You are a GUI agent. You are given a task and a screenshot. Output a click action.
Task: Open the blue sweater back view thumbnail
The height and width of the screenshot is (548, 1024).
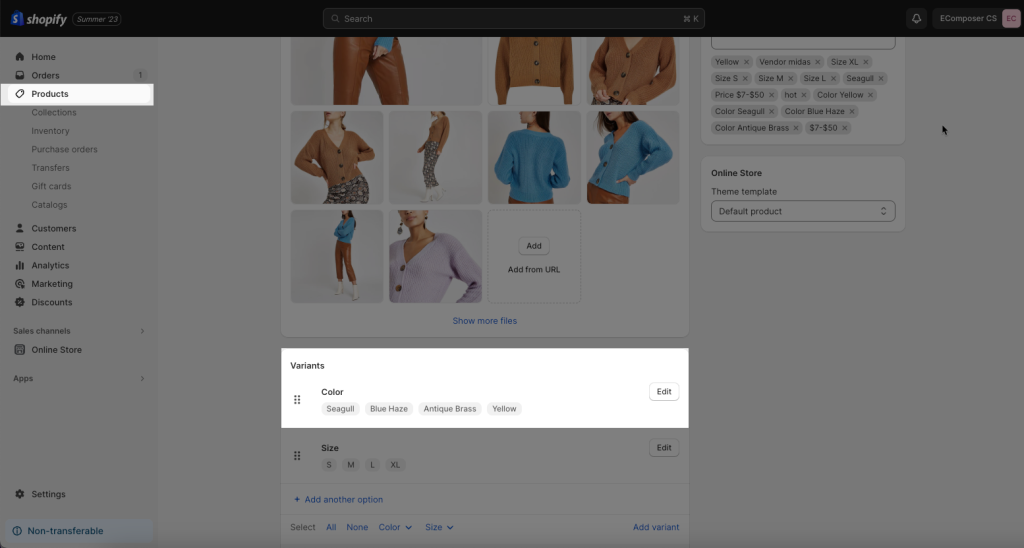[534, 157]
